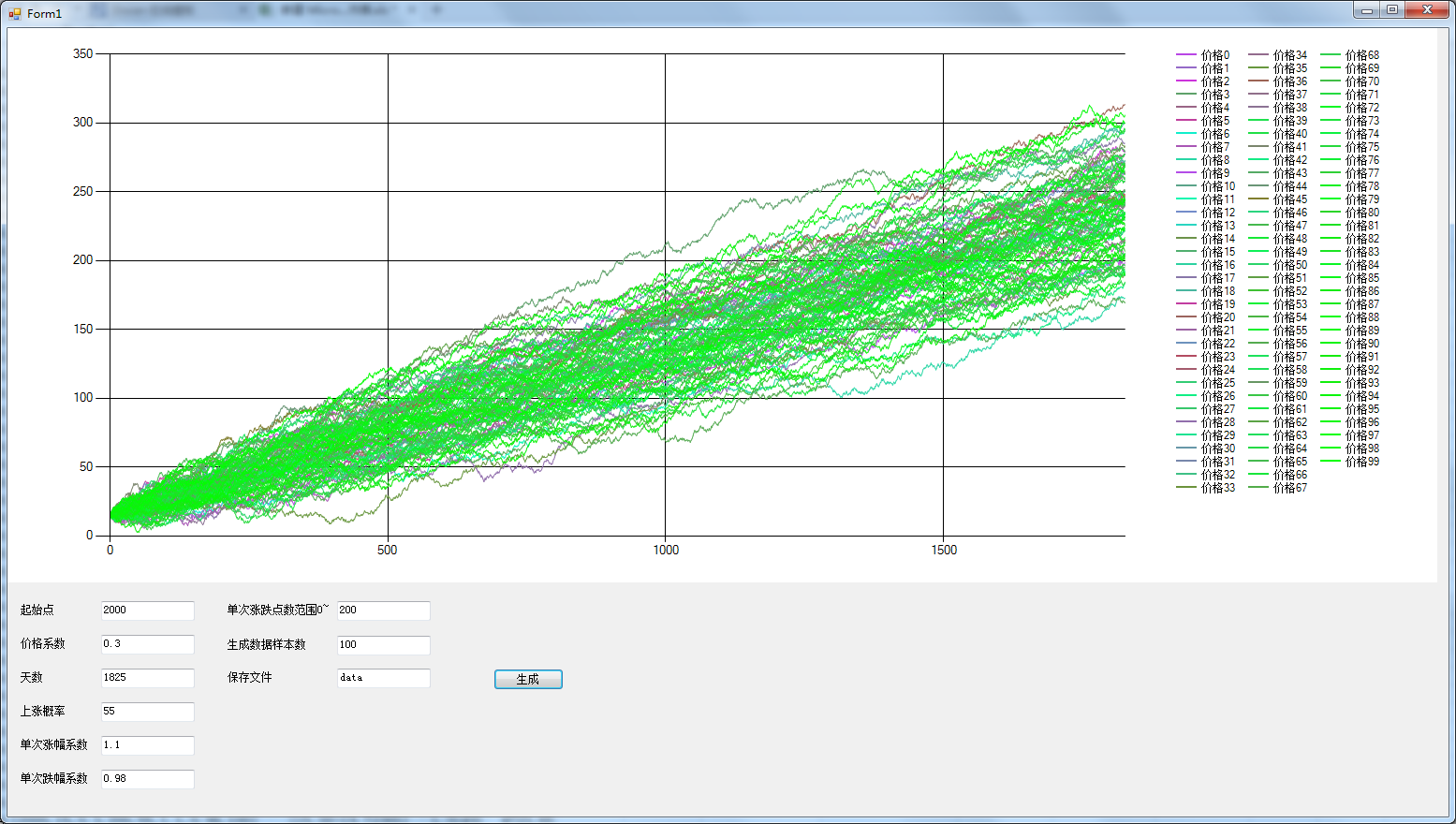Click legend entry 价格0
This screenshot has width=1456, height=824.
pyautogui.click(x=1203, y=55)
